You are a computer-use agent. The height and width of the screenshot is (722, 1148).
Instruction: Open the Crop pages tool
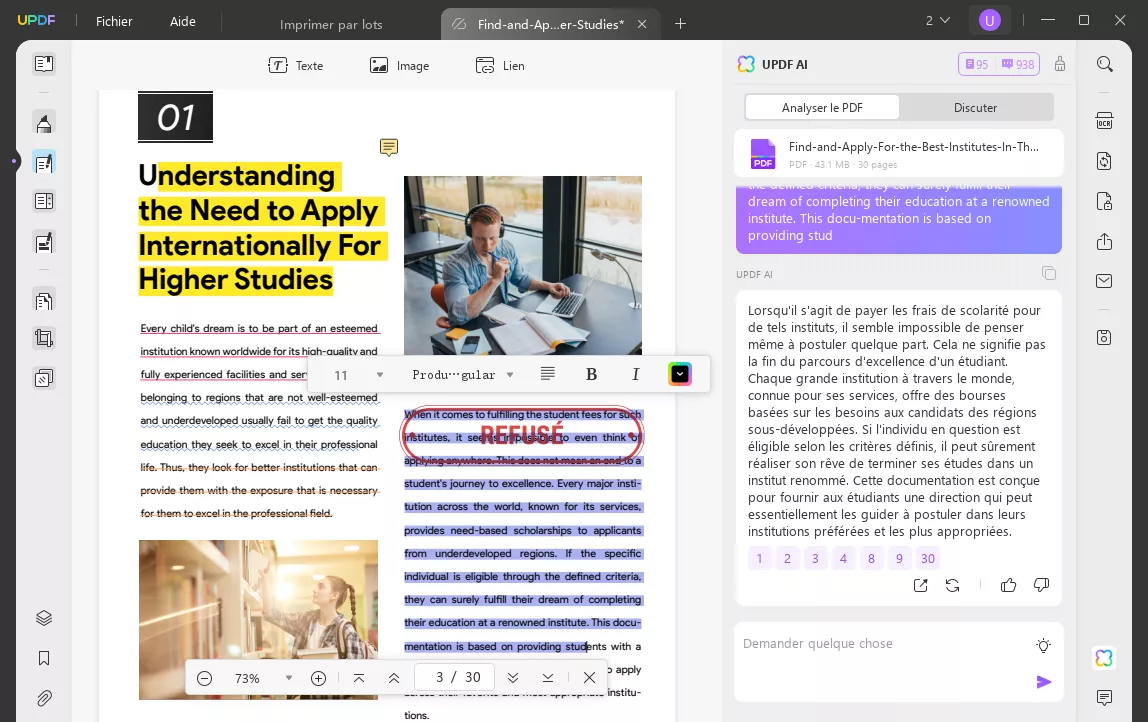click(44, 337)
